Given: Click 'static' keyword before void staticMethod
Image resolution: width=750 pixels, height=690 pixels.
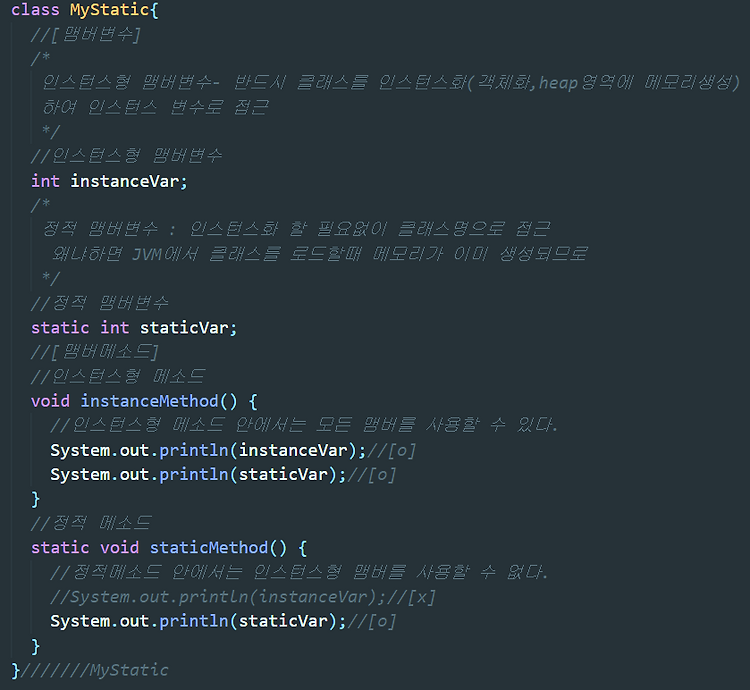Looking at the screenshot, I should click(60, 548).
